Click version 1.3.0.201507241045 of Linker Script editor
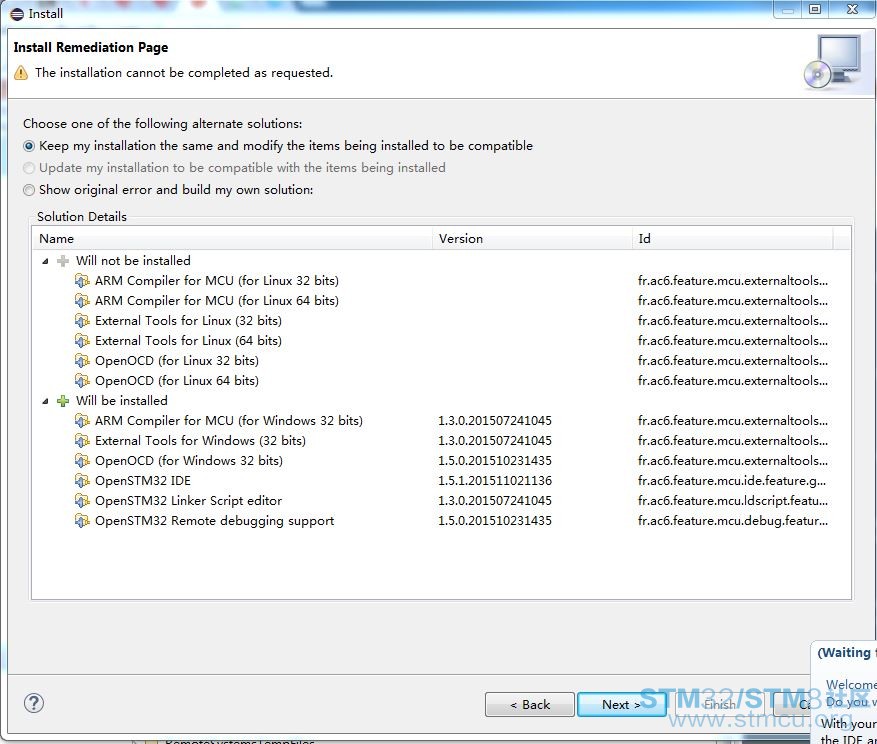The image size is (877, 744). pyautogui.click(x=495, y=501)
